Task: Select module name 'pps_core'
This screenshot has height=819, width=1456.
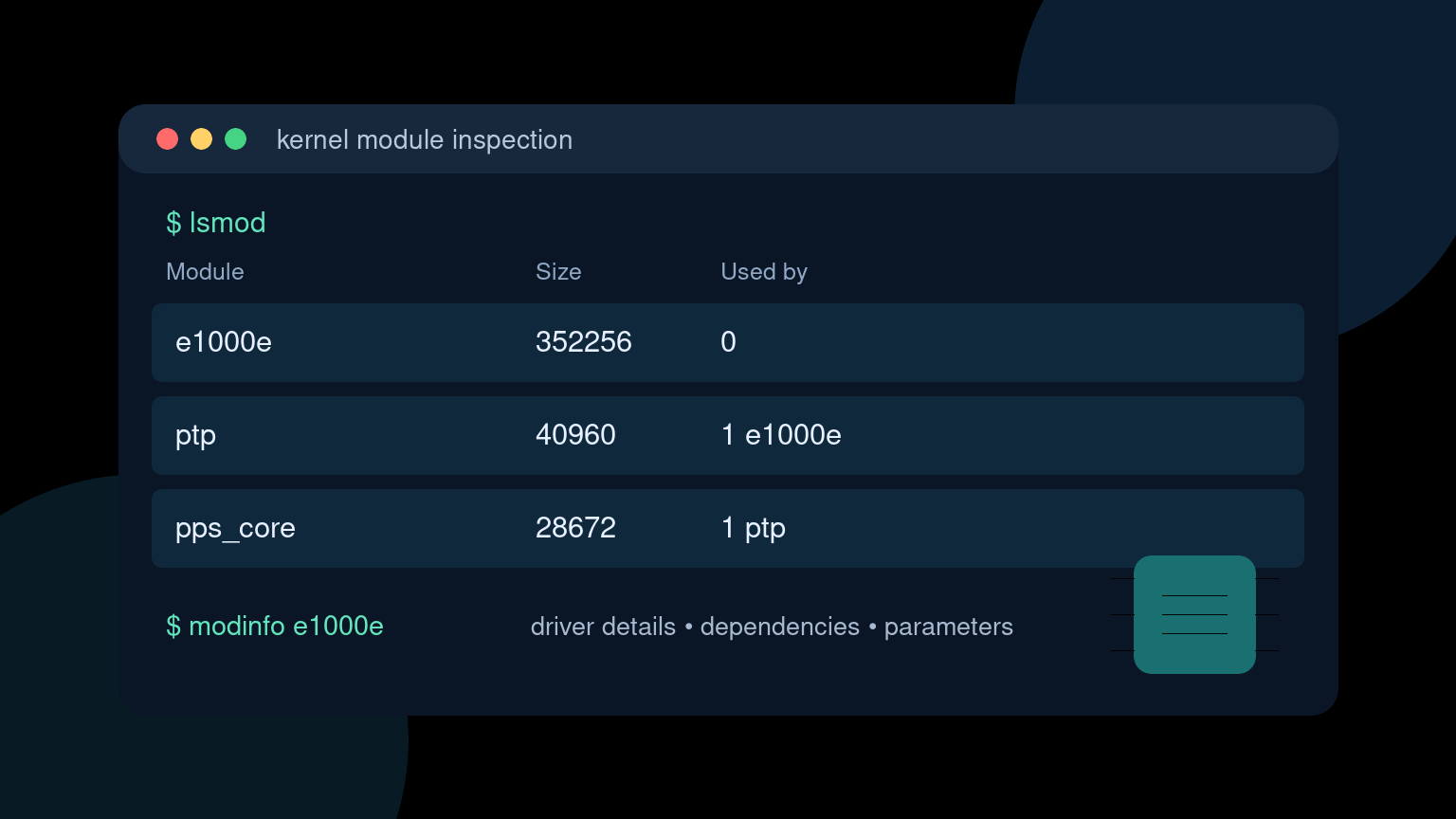Action: 235,529
